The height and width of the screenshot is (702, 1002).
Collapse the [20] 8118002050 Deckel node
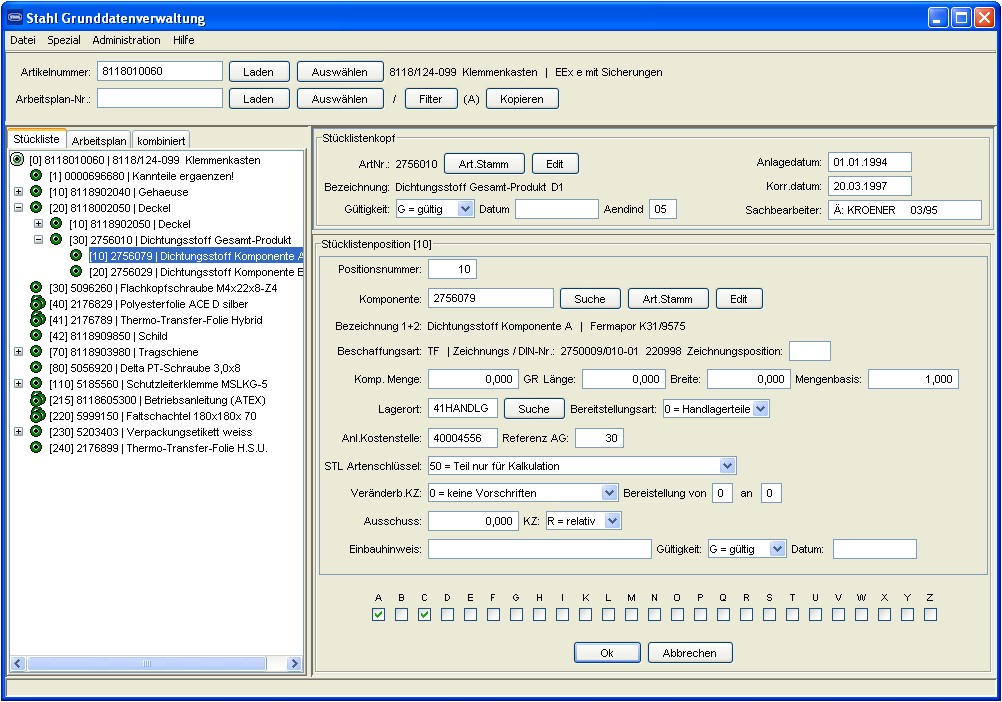19,208
